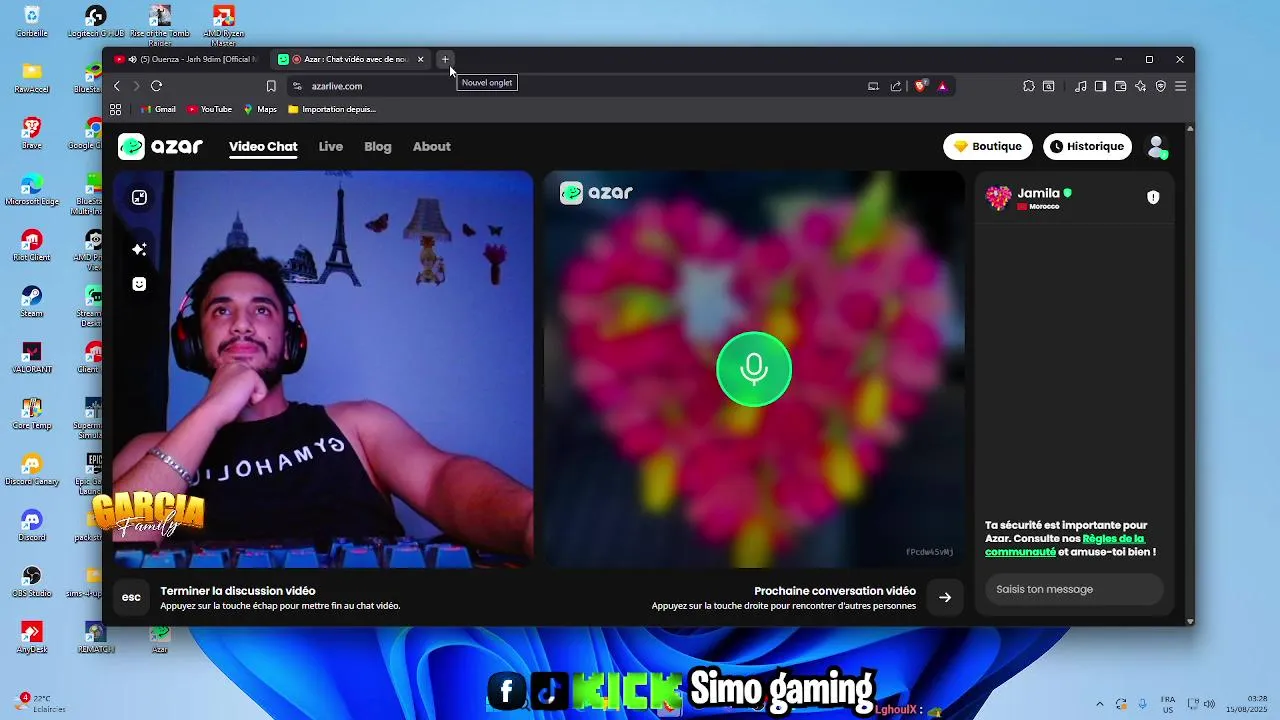
Task: Click the green microphone button on the video
Action: 754,369
